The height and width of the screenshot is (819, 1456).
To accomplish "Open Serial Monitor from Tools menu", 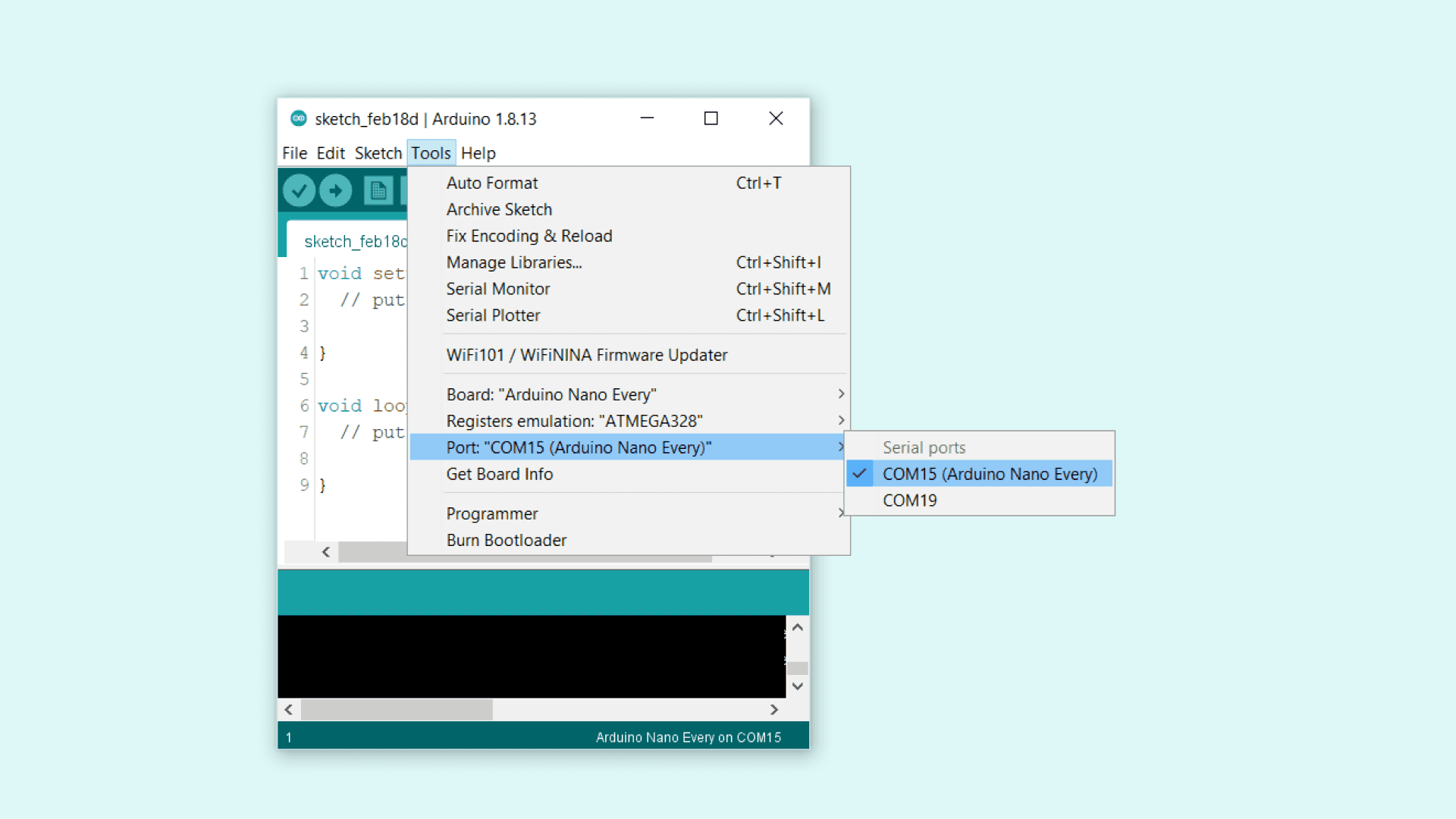I will tap(497, 289).
